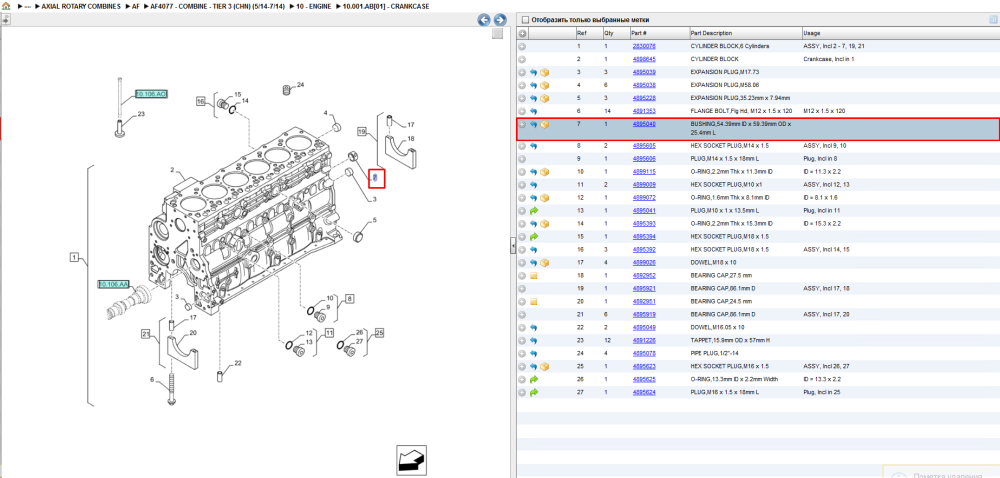Expand the breadcrumb ellipsis item
The height and width of the screenshot is (478, 1000).
27,6
